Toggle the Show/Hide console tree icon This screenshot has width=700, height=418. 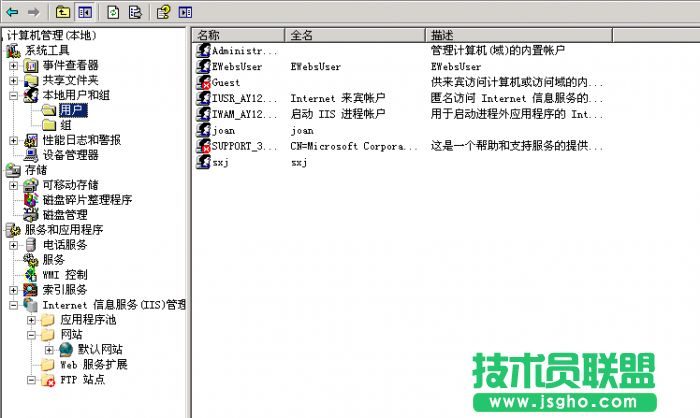click(85, 12)
